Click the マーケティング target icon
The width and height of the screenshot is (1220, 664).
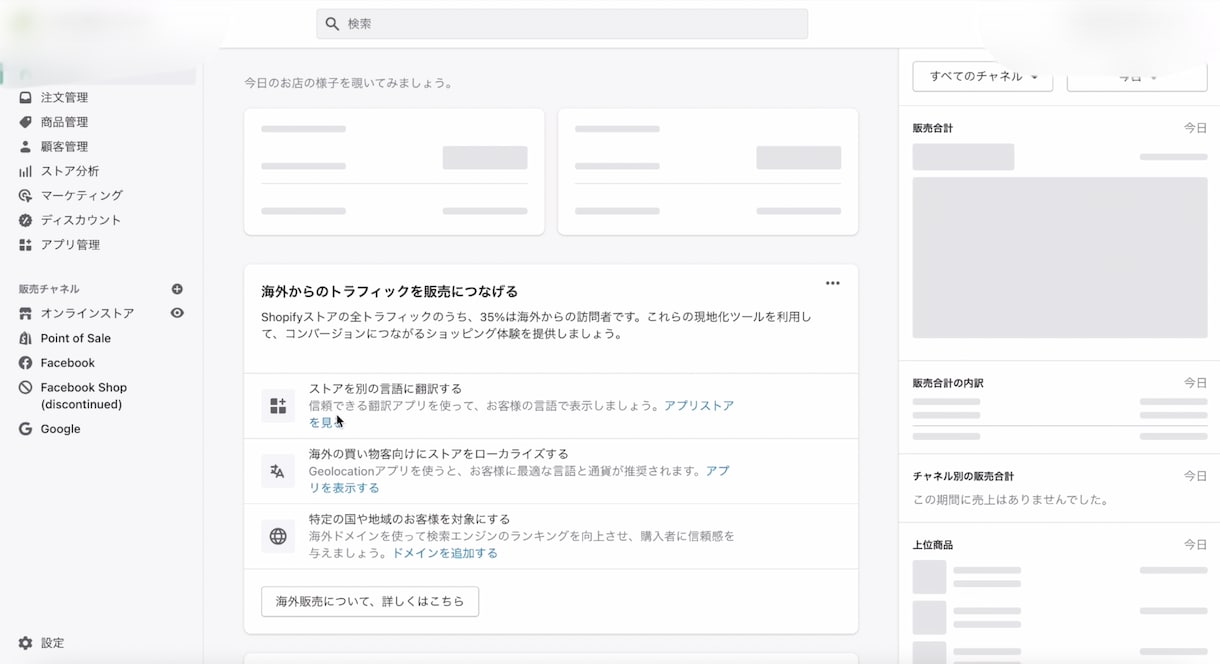point(25,195)
